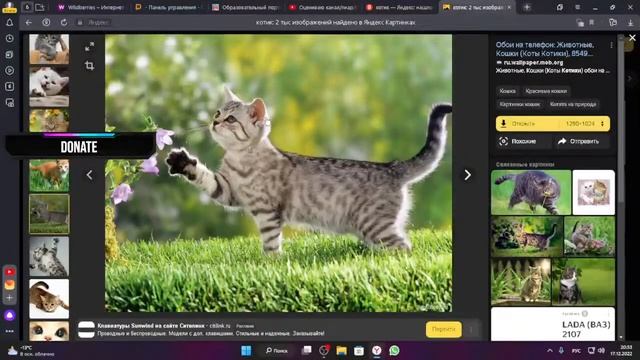
Task: Visit the ru.wallpaper.mob.org source link
Action: [x=533, y=62]
